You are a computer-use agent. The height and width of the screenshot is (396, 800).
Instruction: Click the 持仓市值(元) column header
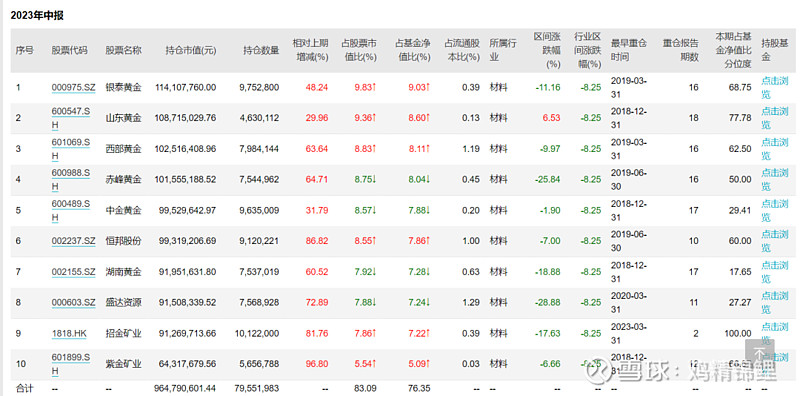[190, 50]
